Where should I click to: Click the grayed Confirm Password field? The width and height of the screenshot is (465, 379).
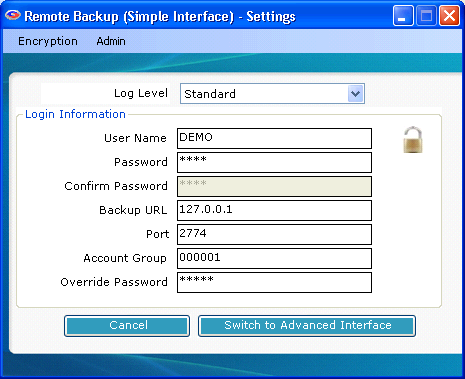pos(274,186)
